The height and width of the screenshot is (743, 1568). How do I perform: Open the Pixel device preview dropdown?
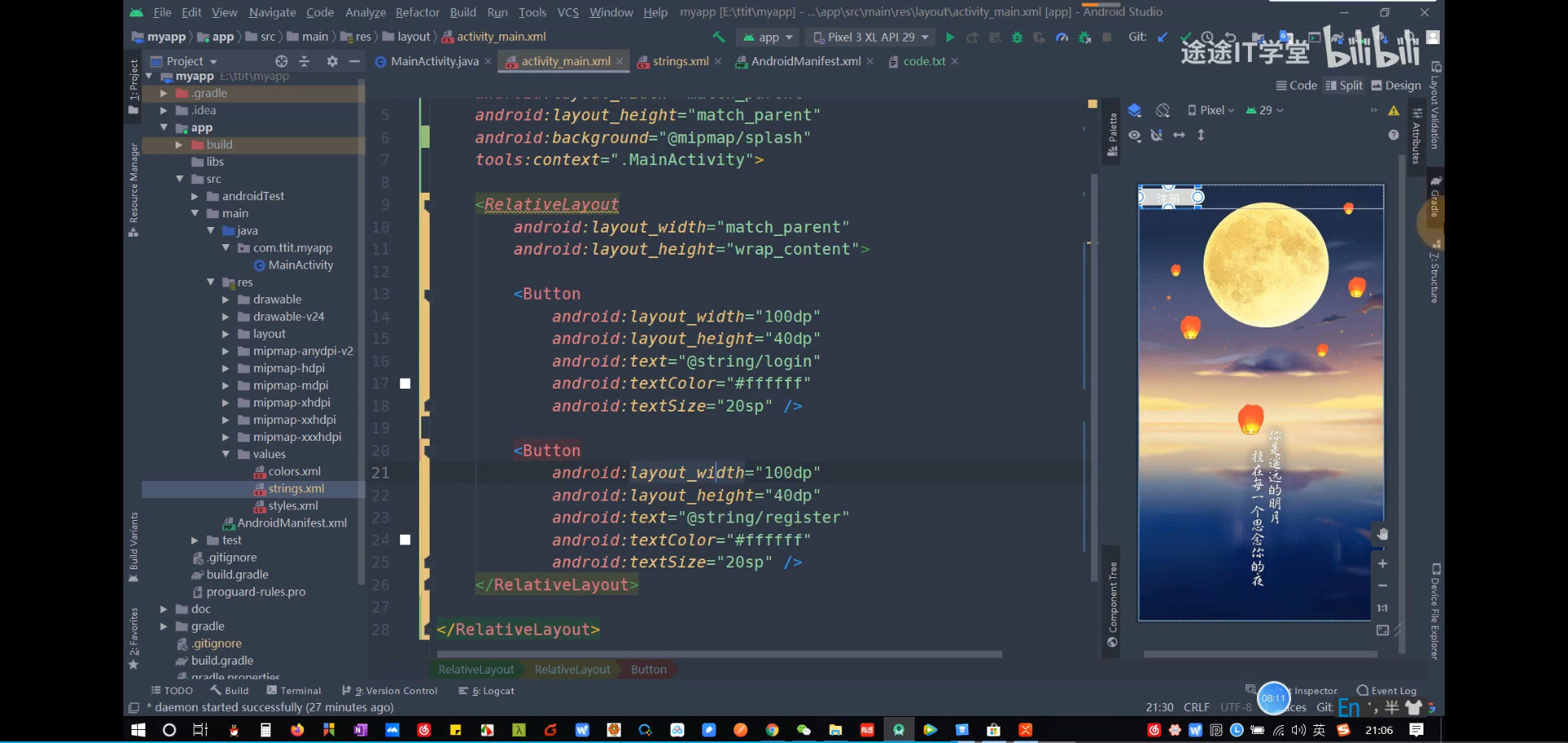click(x=1211, y=110)
